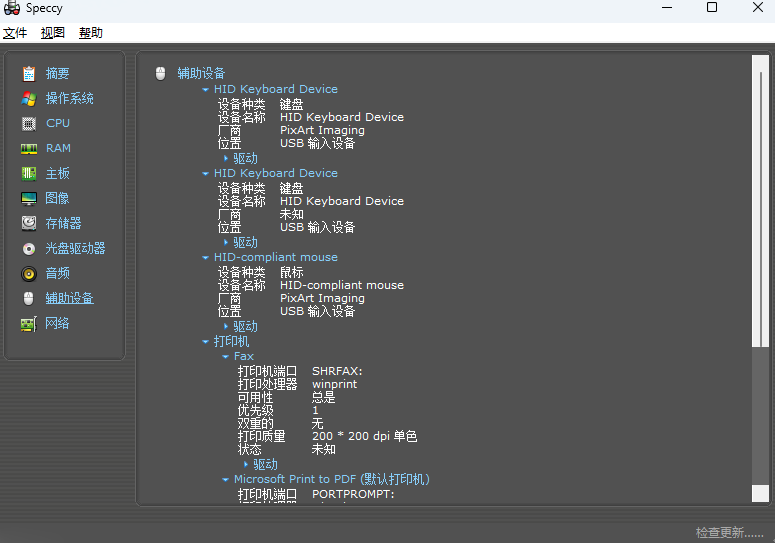Image resolution: width=775 pixels, height=543 pixels.
Task: Collapse Microsoft Print to PDF node
Action: click(225, 480)
